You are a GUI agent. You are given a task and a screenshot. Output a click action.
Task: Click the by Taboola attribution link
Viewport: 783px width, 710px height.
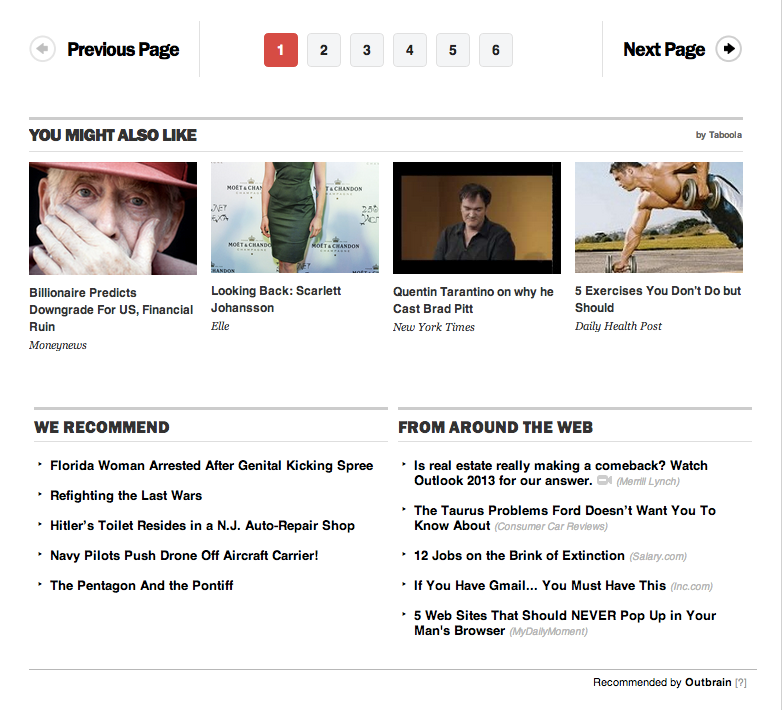(719, 135)
